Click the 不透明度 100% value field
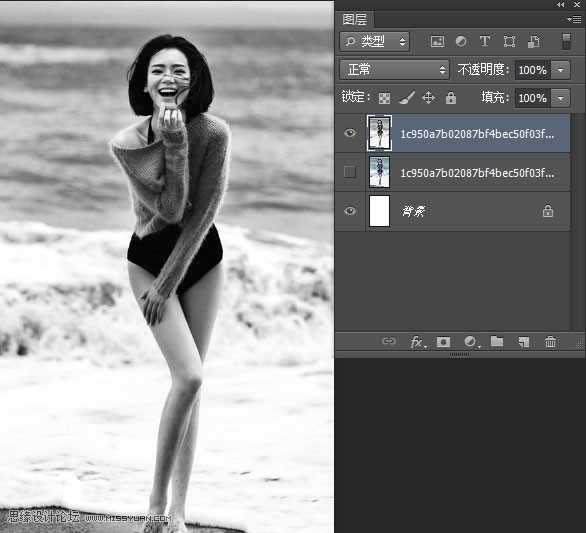Viewport: 586px width, 533px height. tap(533, 70)
